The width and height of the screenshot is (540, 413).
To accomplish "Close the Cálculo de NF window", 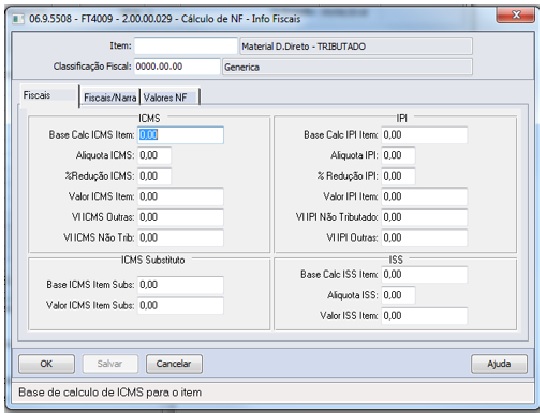I will tap(516, 15).
